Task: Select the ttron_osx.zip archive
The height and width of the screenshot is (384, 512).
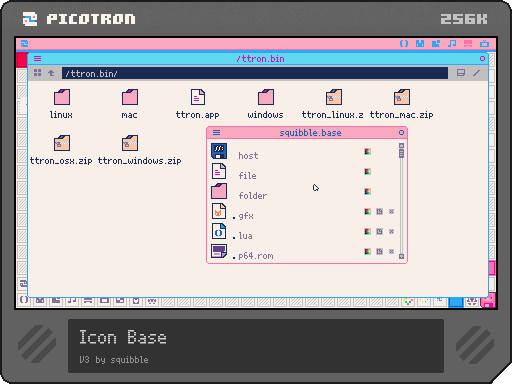Action: [x=62, y=143]
